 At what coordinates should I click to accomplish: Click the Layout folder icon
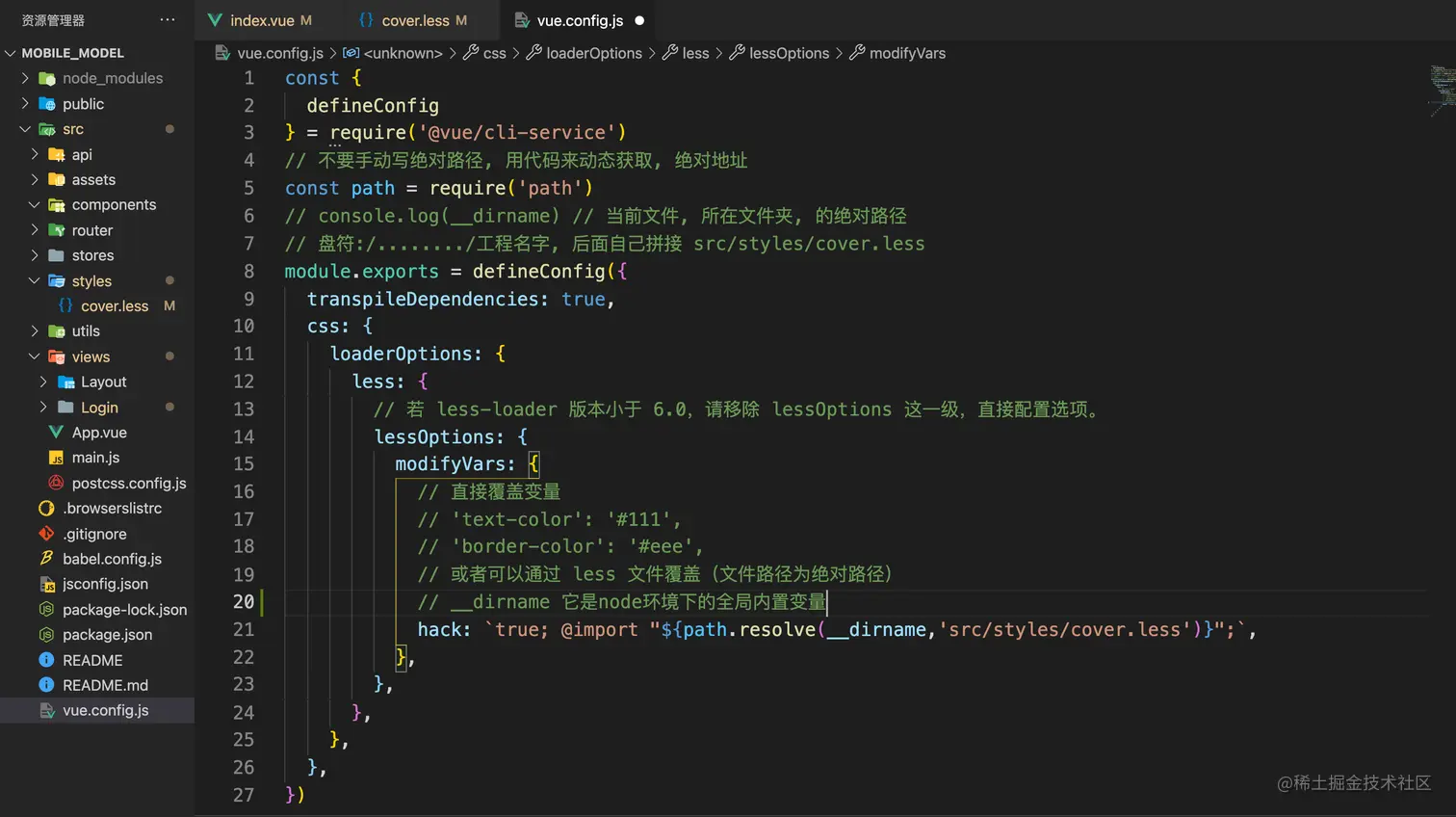click(65, 382)
